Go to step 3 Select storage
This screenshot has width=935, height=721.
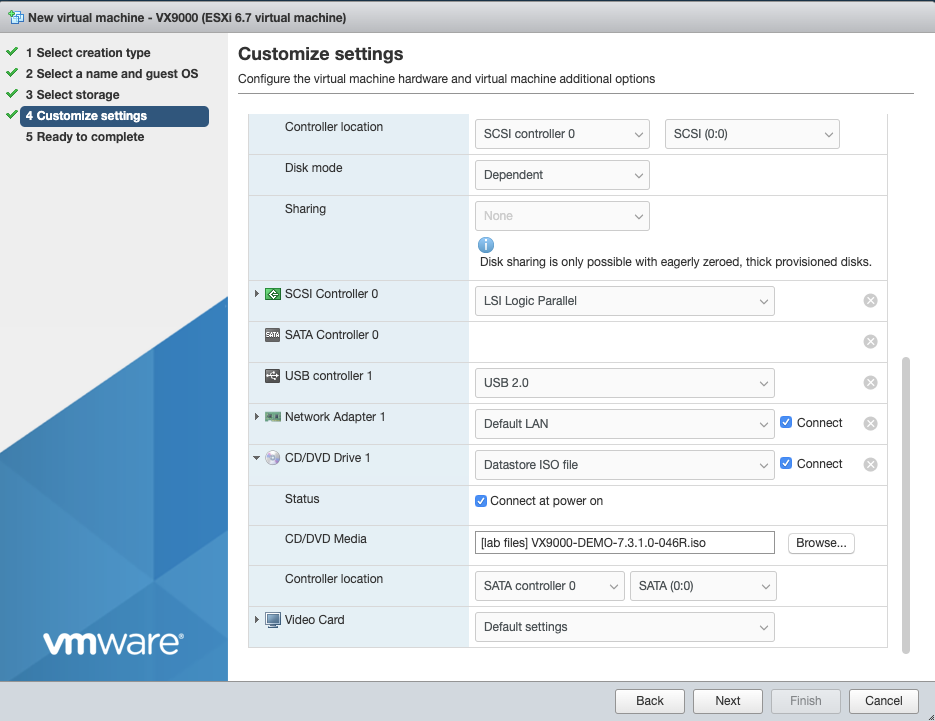pyautogui.click(x=78, y=95)
